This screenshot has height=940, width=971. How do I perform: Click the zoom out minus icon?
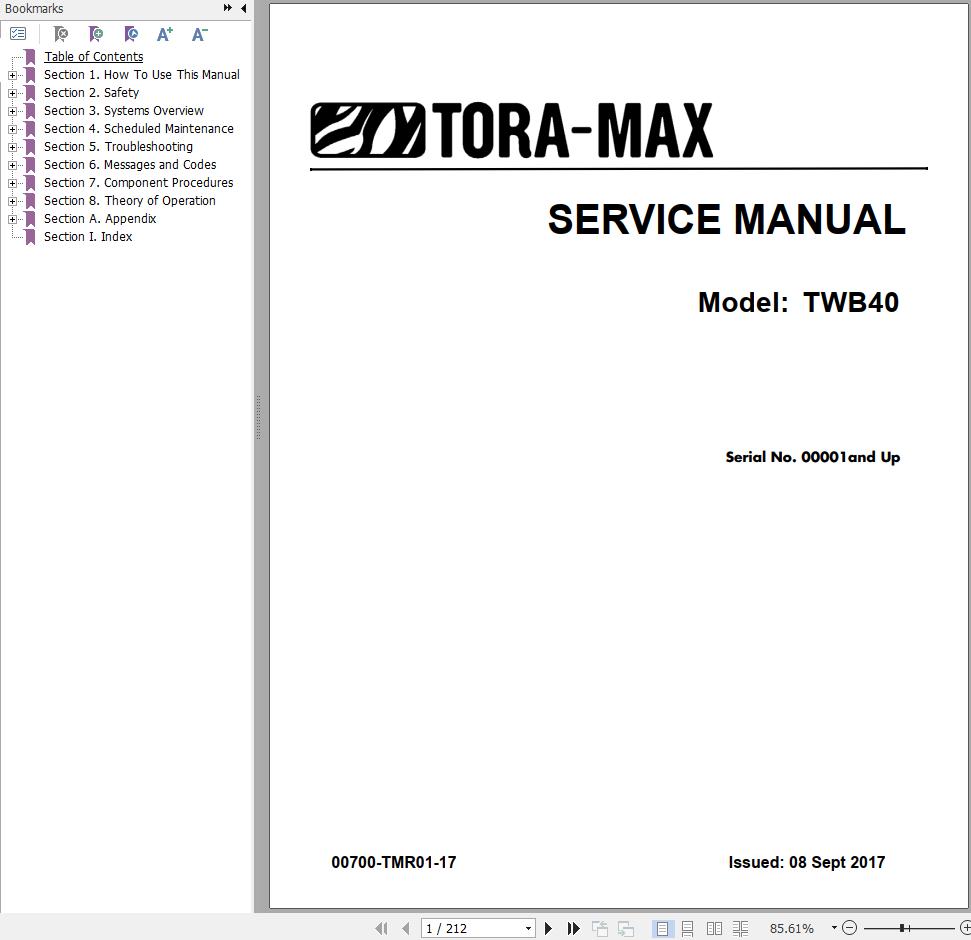click(849, 928)
